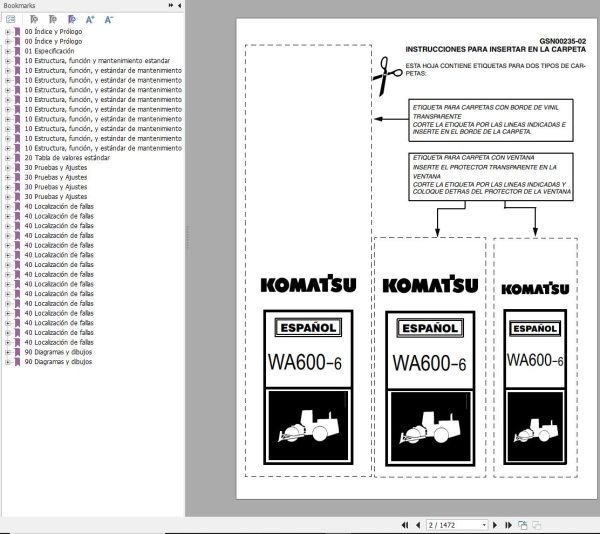600x534 pixels.
Task: Open the second 00 Índice y Prólogo bookmark
Action: click(53, 41)
